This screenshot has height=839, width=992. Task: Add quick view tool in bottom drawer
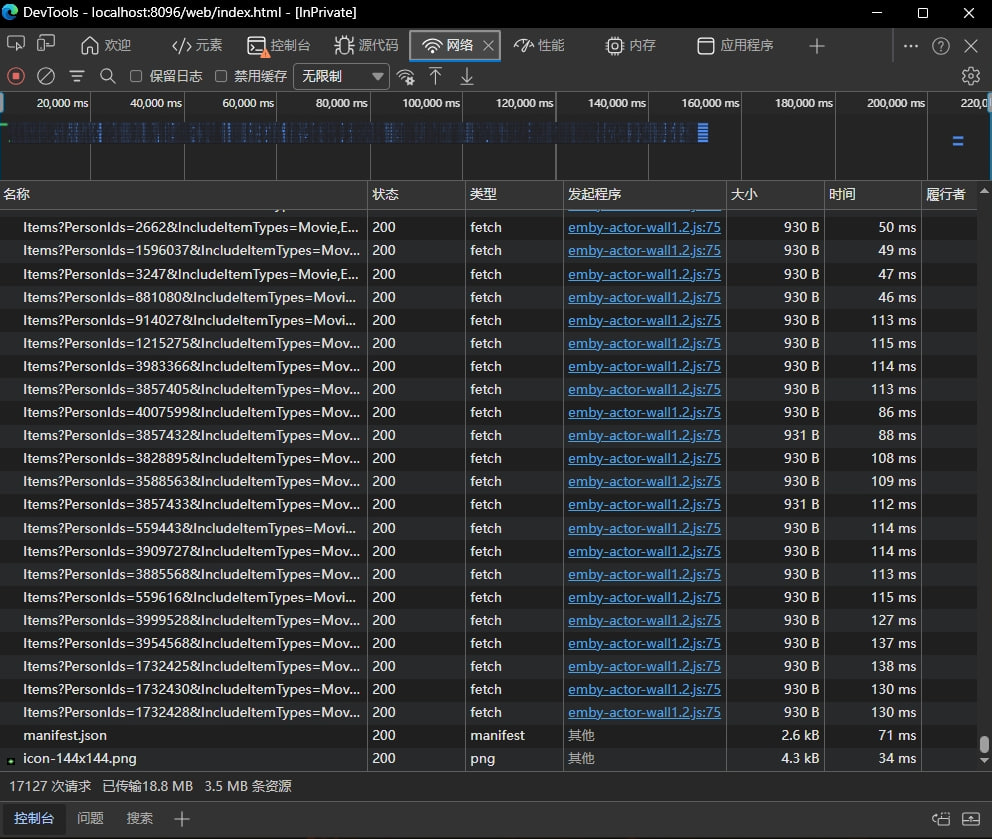click(x=182, y=819)
